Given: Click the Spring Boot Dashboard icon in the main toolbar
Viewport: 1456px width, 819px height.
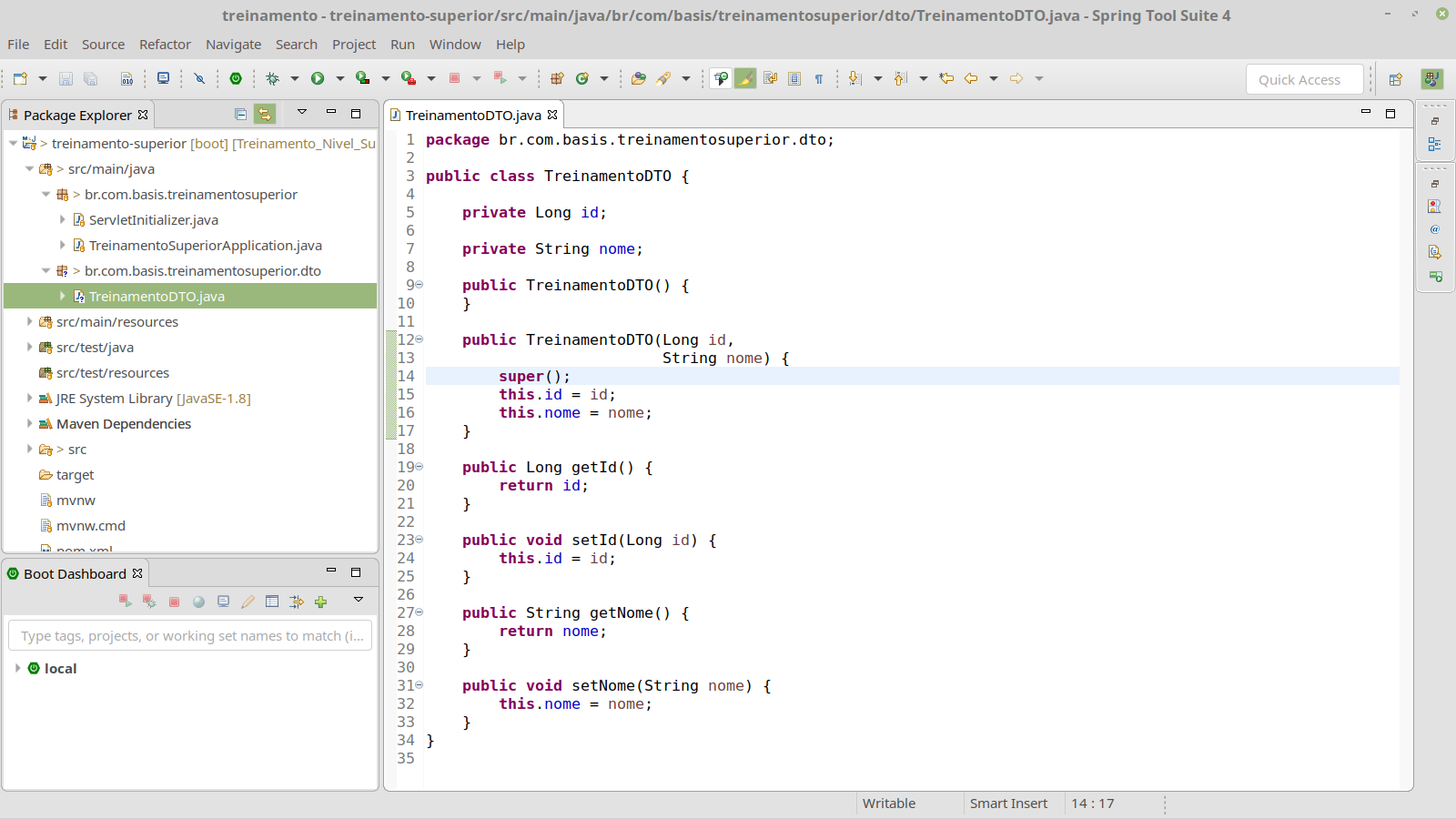Looking at the screenshot, I should [x=236, y=79].
